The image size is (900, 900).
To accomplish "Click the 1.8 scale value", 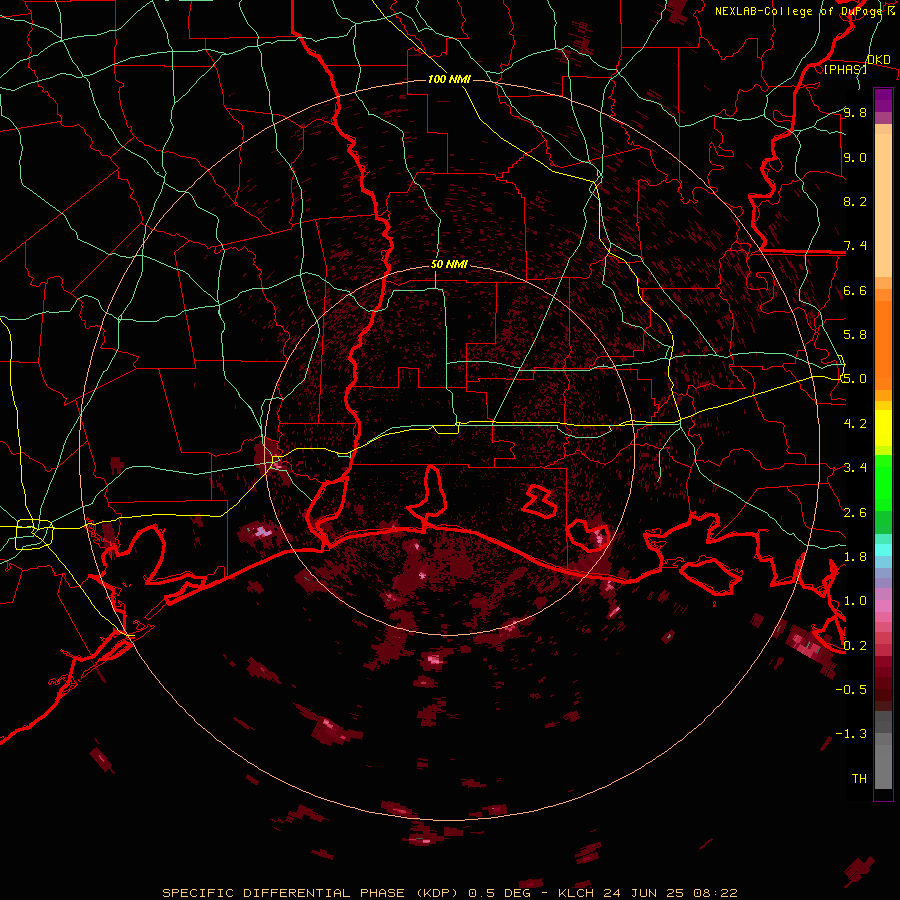I will point(855,557).
